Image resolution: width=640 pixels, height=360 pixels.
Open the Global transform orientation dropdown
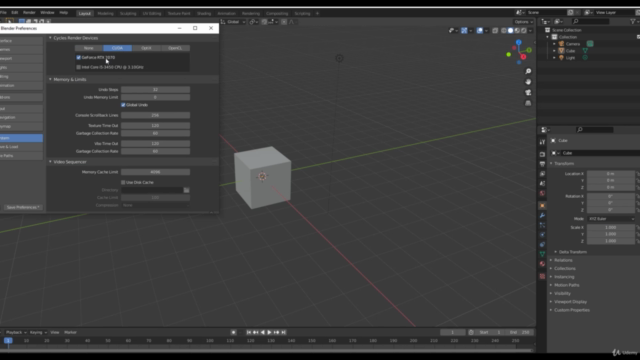click(x=233, y=22)
